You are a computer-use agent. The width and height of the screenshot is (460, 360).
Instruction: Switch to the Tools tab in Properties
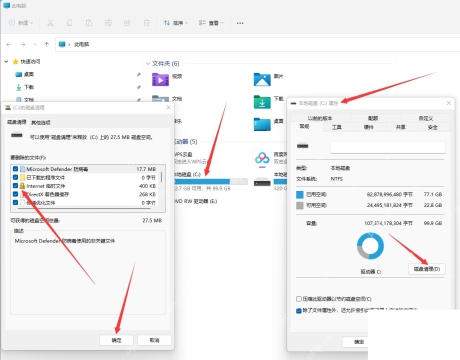pyautogui.click(x=336, y=127)
